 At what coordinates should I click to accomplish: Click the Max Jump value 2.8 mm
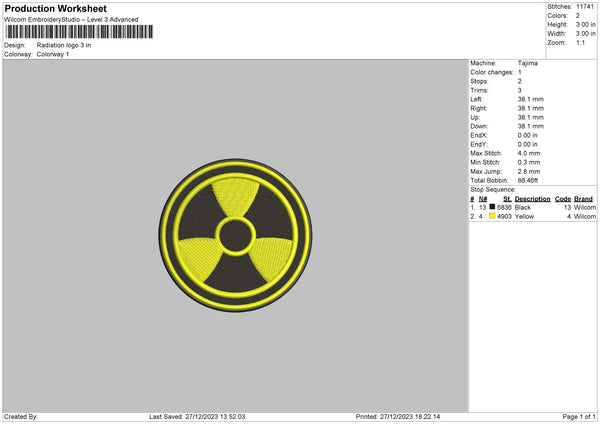click(529, 171)
